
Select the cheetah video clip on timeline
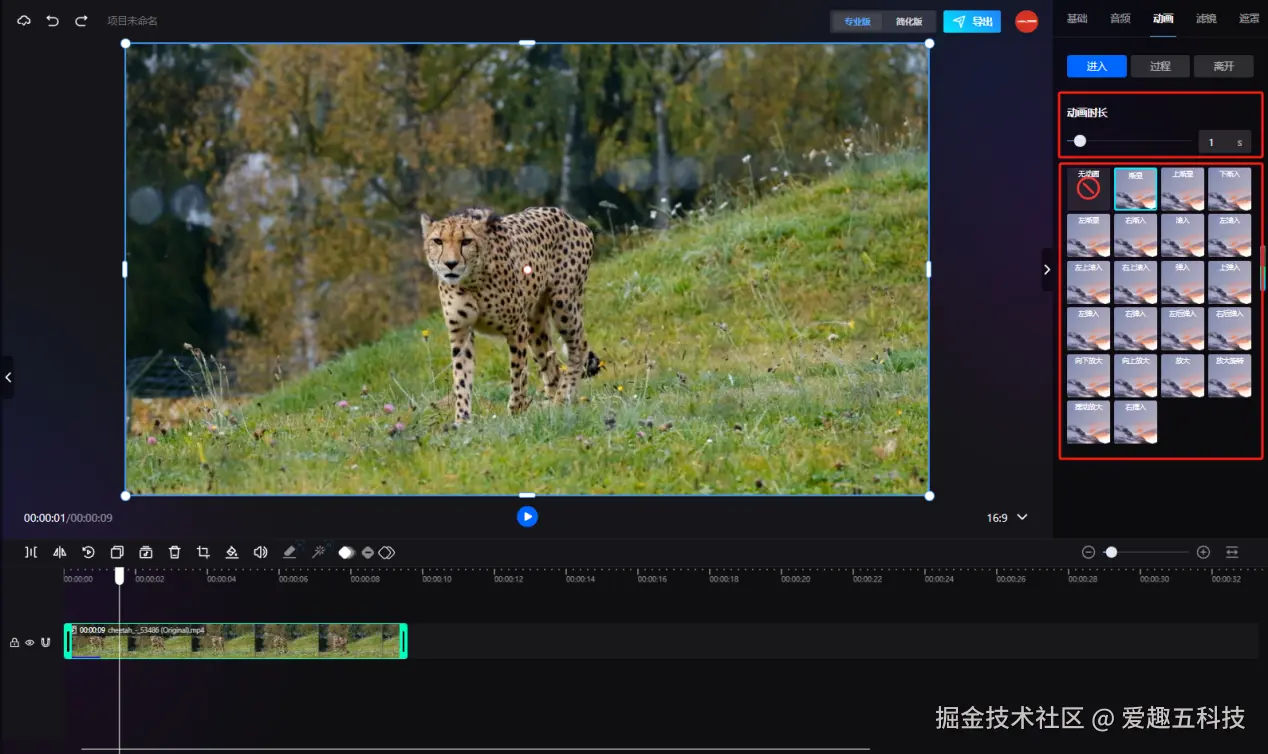tap(236, 641)
